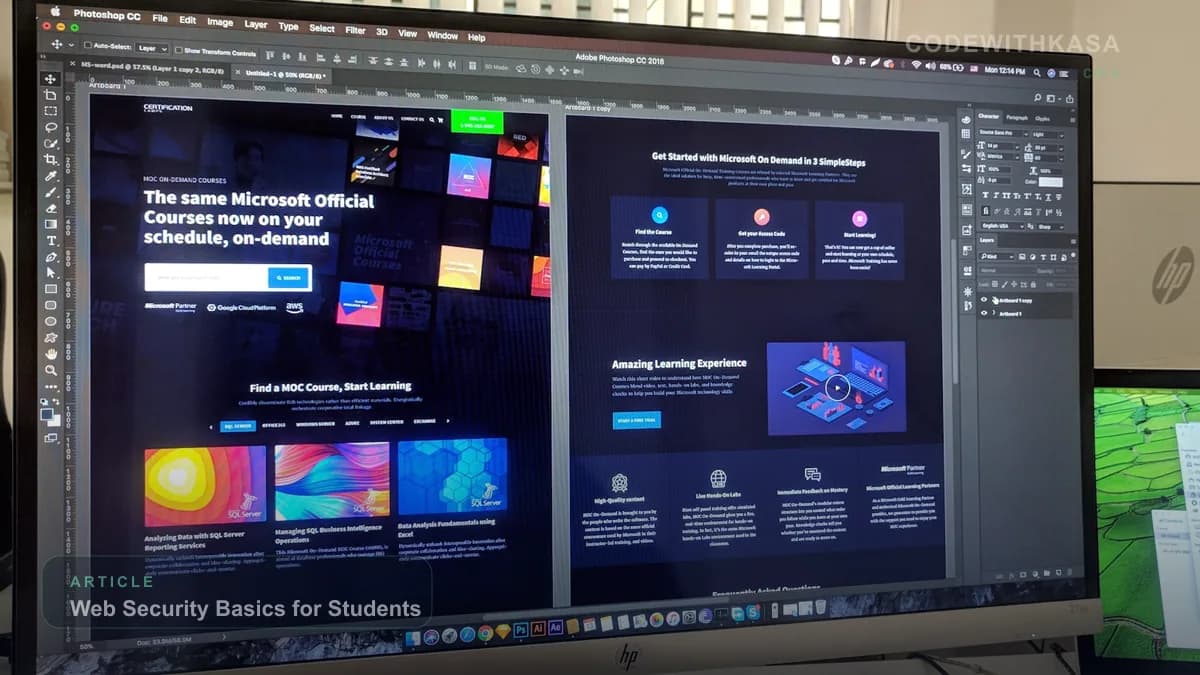
Task: Select the Ellipse shape tool
Action: click(51, 320)
